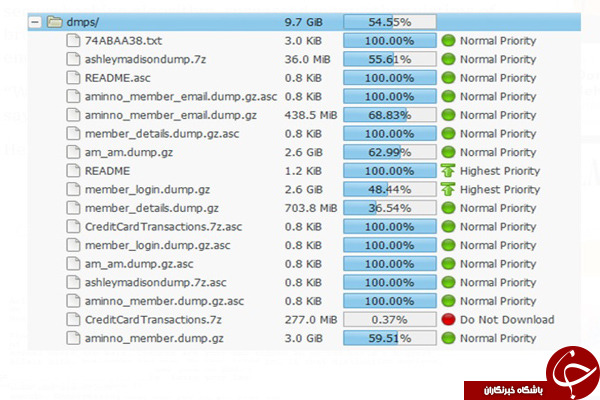Click the 277.0 MiB size value
Image resolution: width=600 pixels, height=400 pixels.
[x=311, y=320]
